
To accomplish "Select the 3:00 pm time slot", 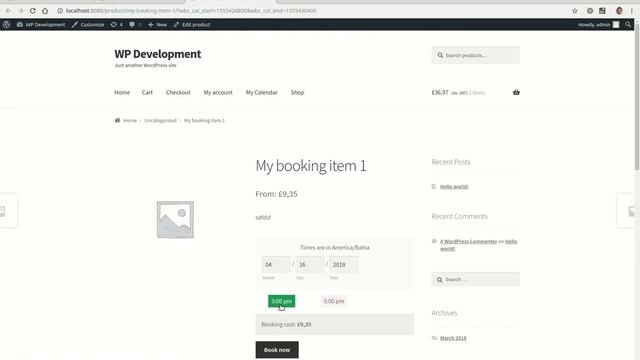I will click(x=282, y=301).
